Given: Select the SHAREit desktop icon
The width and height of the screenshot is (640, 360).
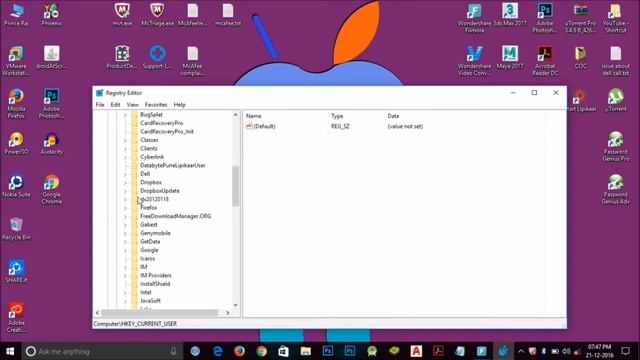Looking at the screenshot, I should [x=16, y=271].
